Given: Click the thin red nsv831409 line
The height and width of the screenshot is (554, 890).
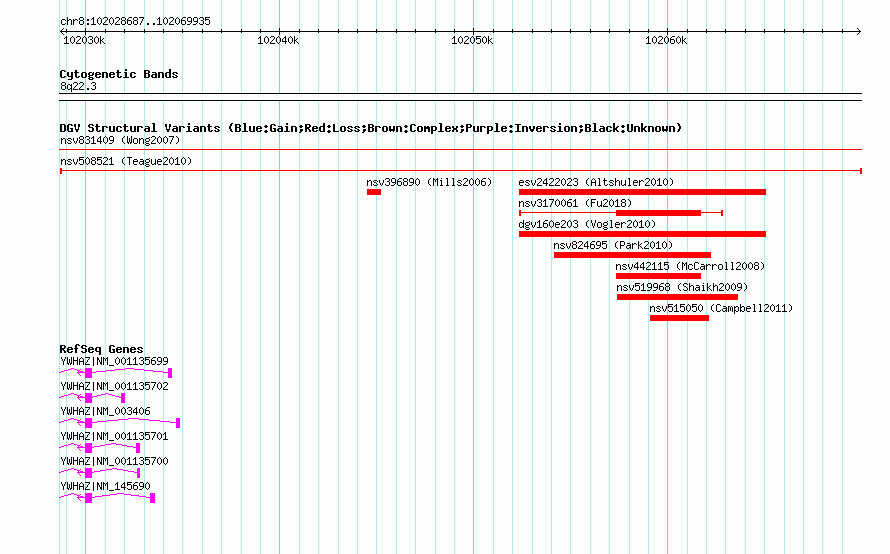Looking at the screenshot, I should pyautogui.click(x=460, y=150).
